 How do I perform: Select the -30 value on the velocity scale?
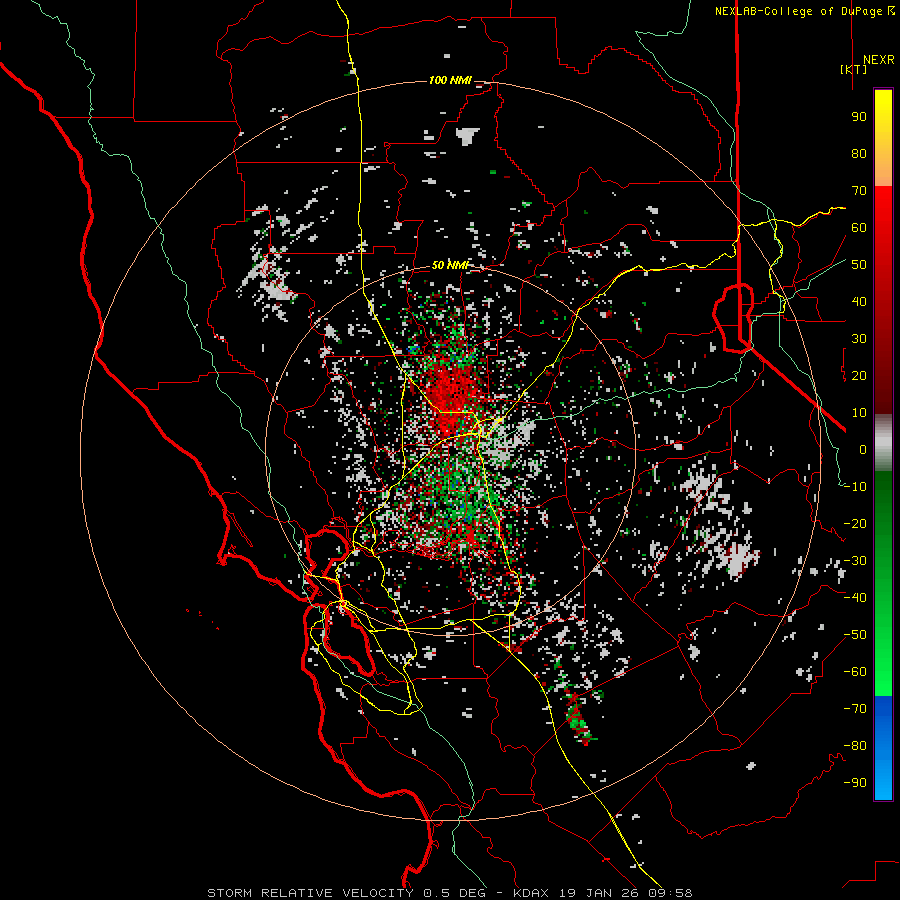pyautogui.click(x=855, y=561)
